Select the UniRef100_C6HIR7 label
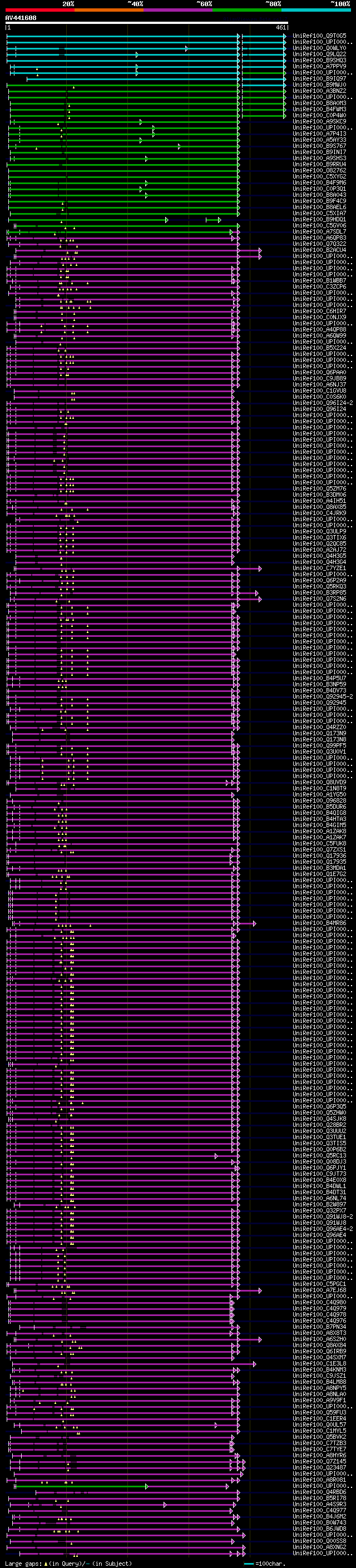The height and width of the screenshot is (1568, 356). (319, 311)
